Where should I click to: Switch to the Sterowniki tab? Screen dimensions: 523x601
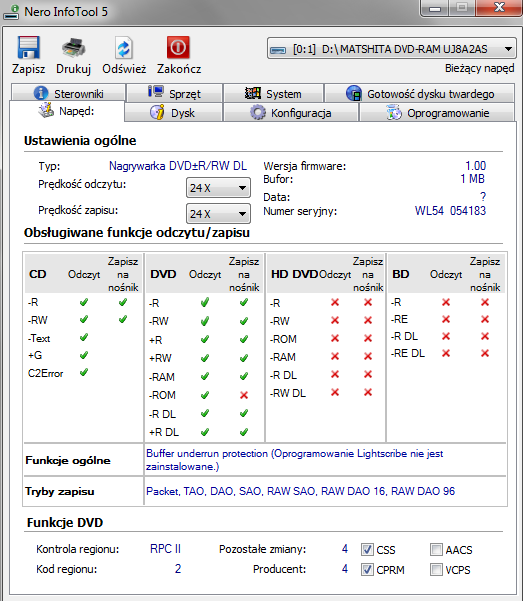pos(69,93)
